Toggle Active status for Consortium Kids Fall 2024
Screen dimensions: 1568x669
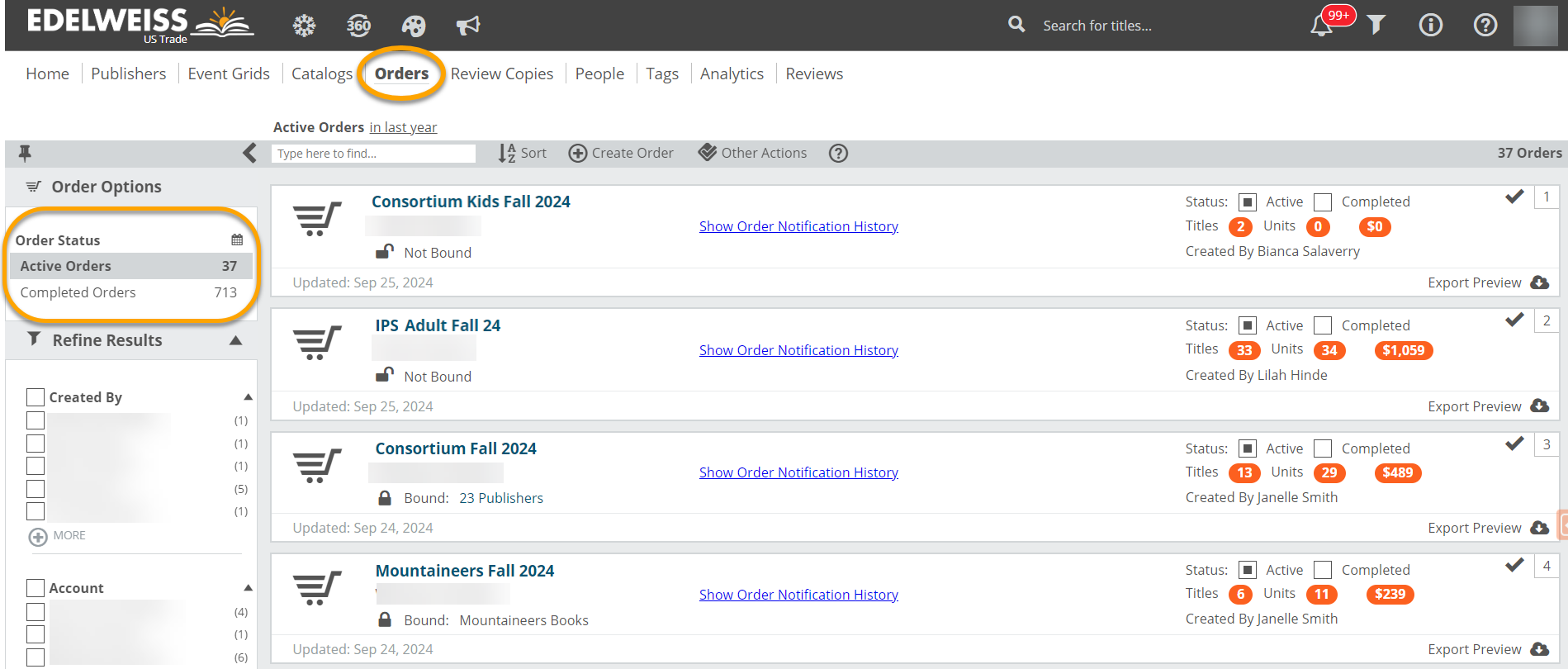(x=1248, y=202)
